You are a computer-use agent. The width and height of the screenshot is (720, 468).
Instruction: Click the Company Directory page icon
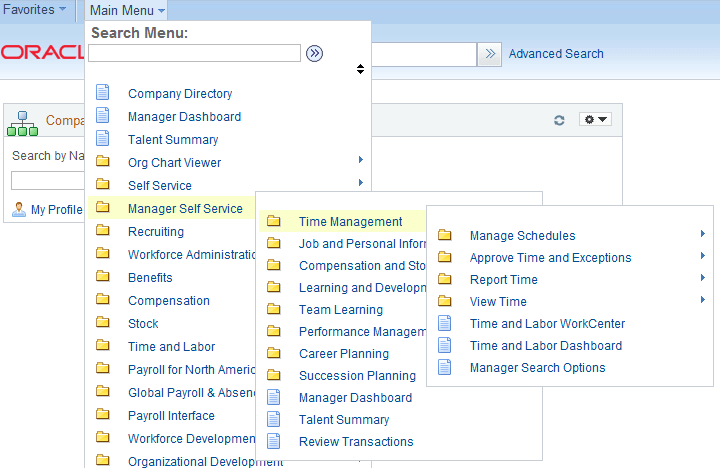tap(102, 92)
